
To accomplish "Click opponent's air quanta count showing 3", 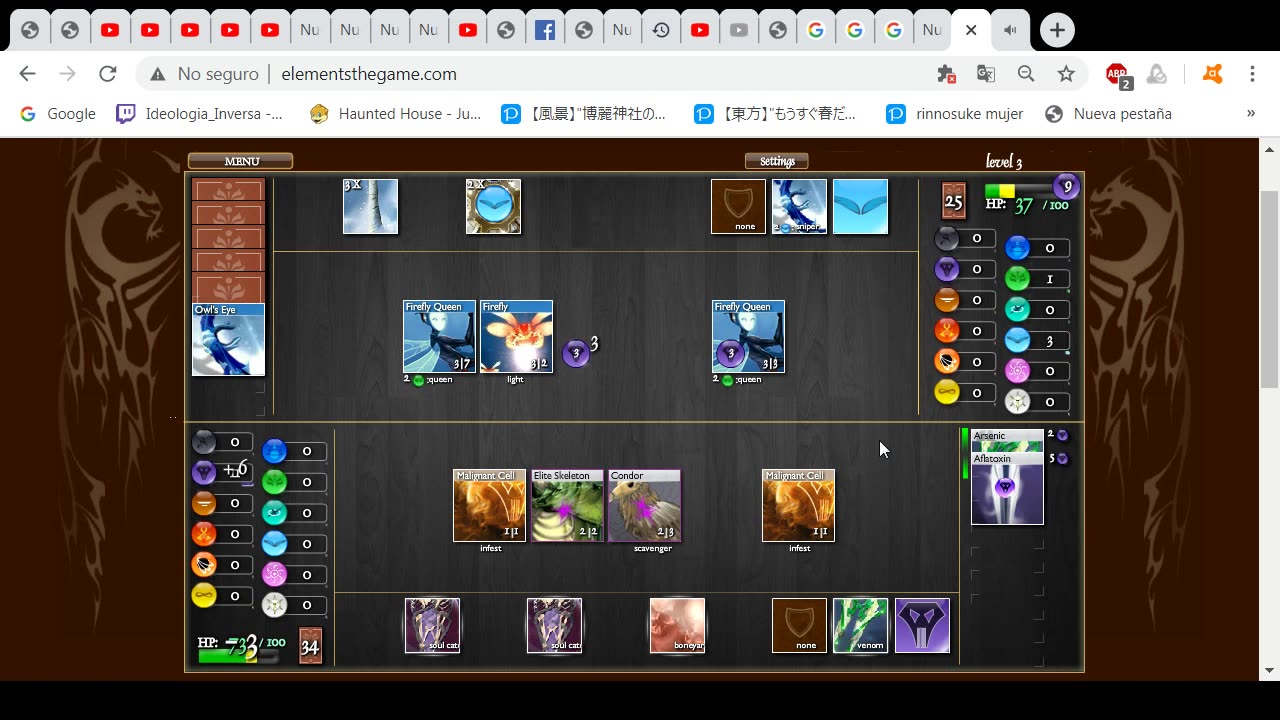I will [x=1050, y=342].
